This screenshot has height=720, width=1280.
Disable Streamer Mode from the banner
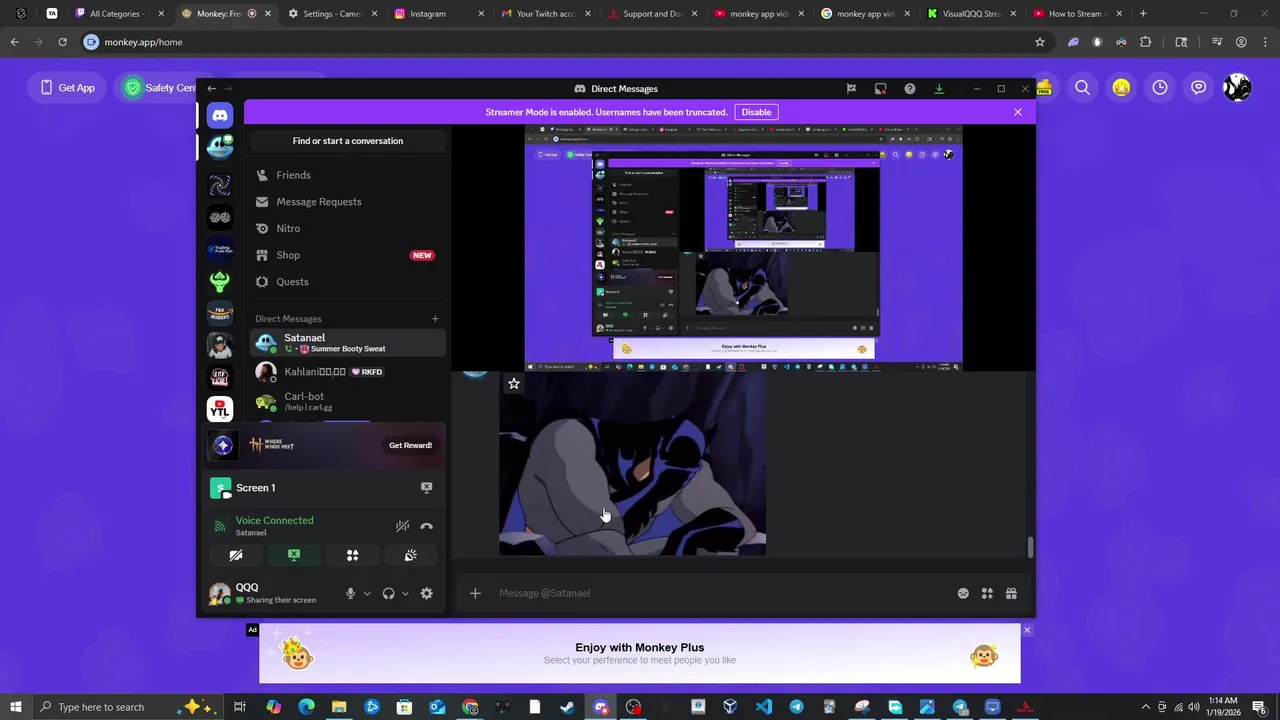point(756,112)
